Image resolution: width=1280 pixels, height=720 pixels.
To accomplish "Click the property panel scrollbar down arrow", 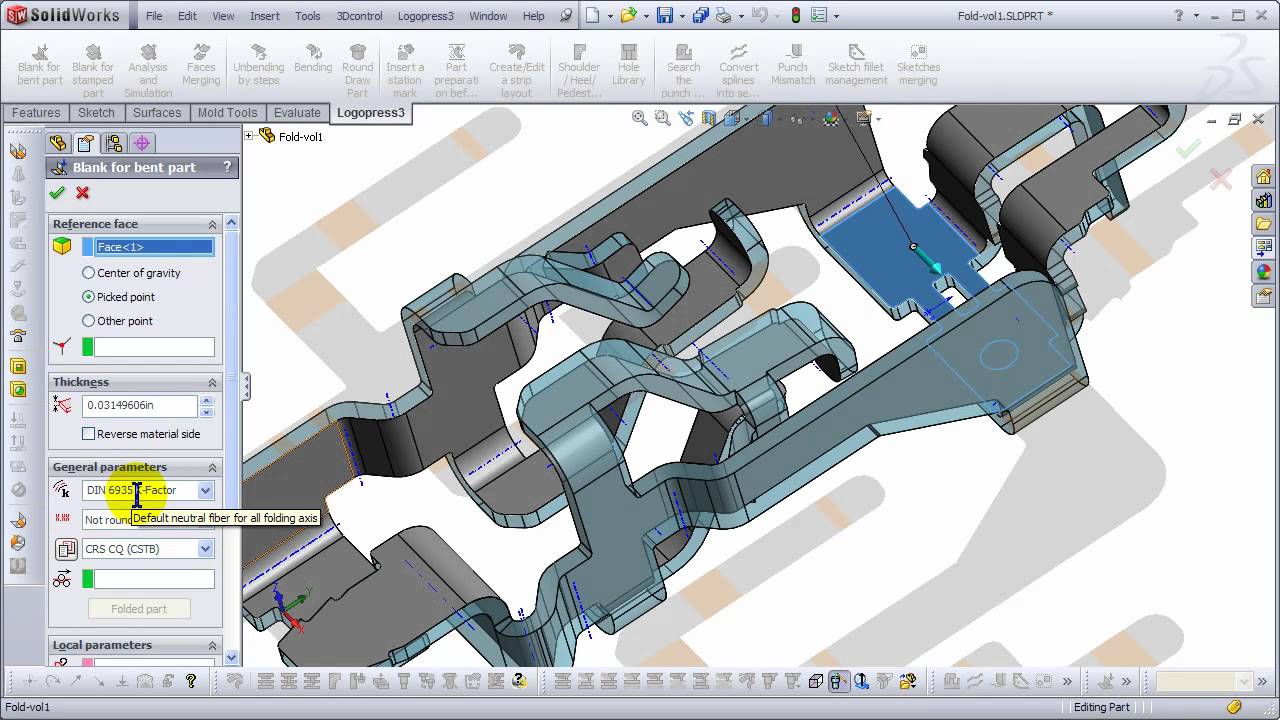I will pos(232,657).
